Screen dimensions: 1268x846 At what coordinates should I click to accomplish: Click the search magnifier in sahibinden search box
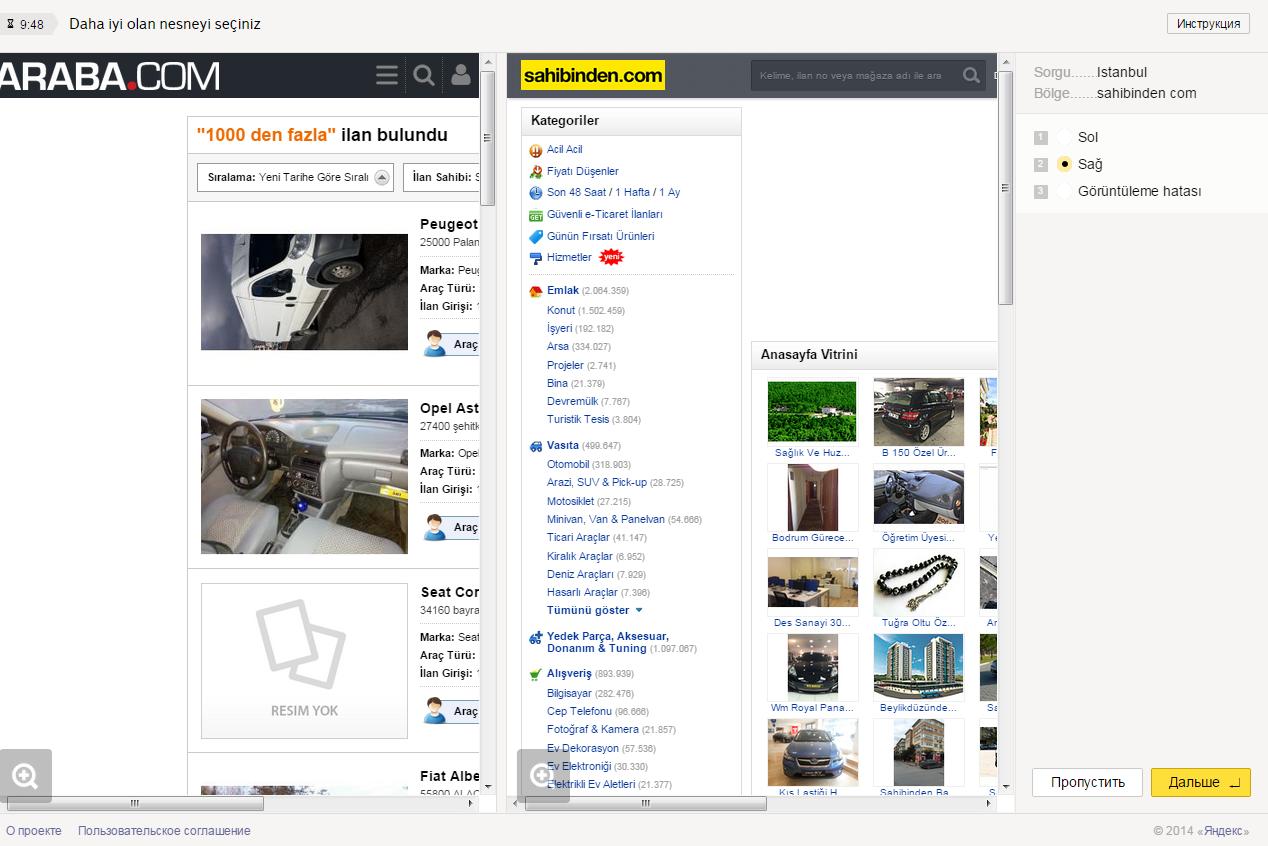pos(970,75)
